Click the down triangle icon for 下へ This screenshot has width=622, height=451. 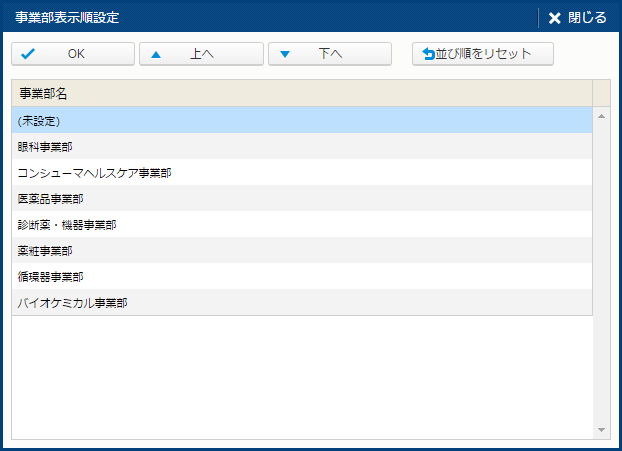click(x=285, y=54)
